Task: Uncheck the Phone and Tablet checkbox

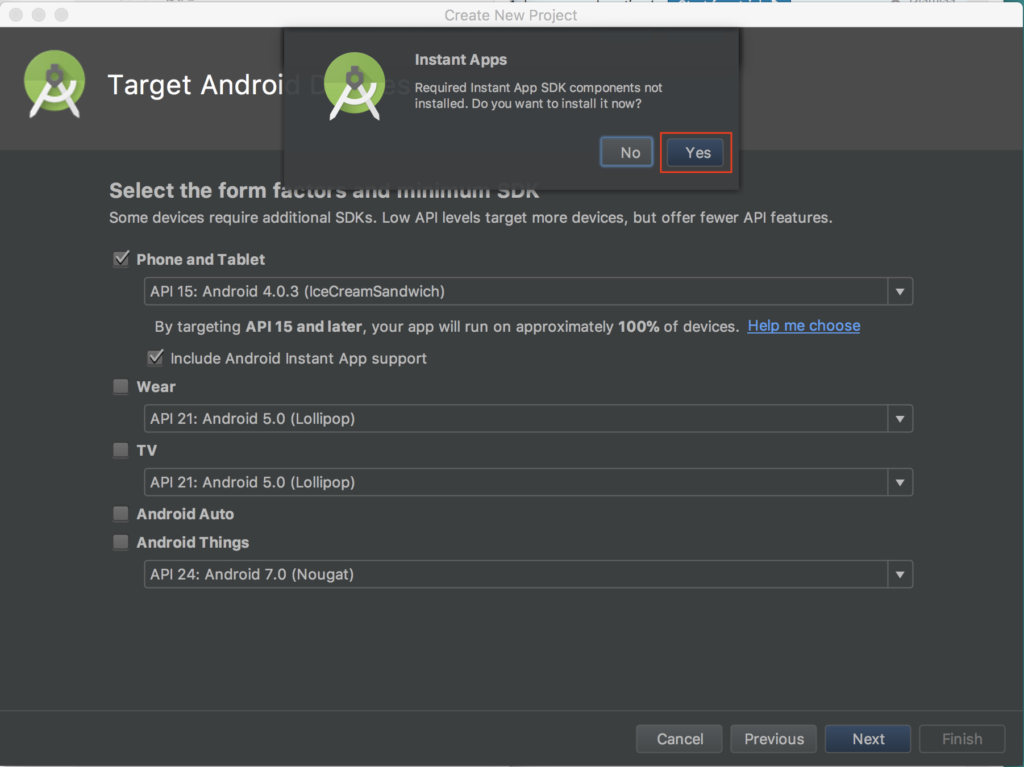Action: pyautogui.click(x=121, y=259)
